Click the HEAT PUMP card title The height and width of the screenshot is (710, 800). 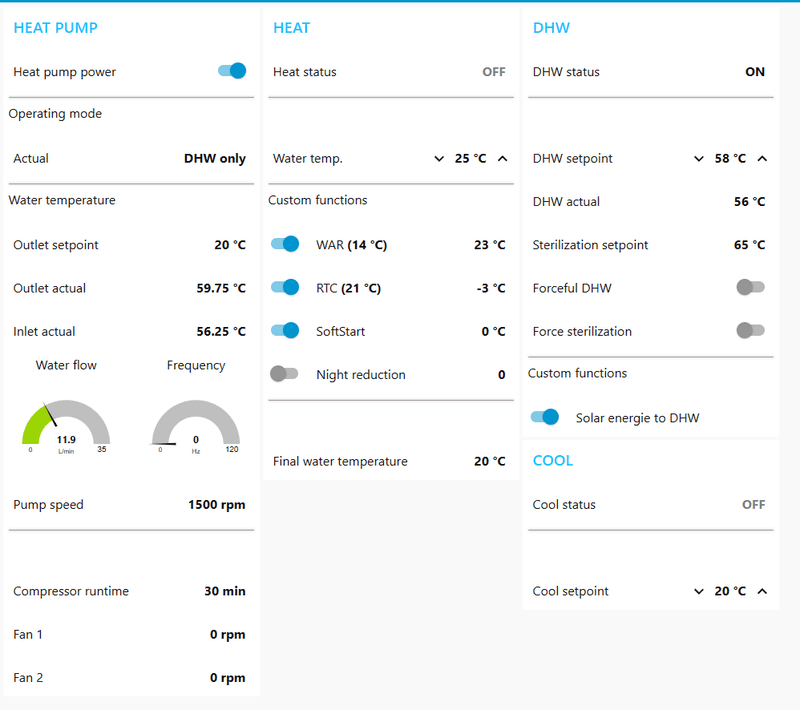point(56,28)
